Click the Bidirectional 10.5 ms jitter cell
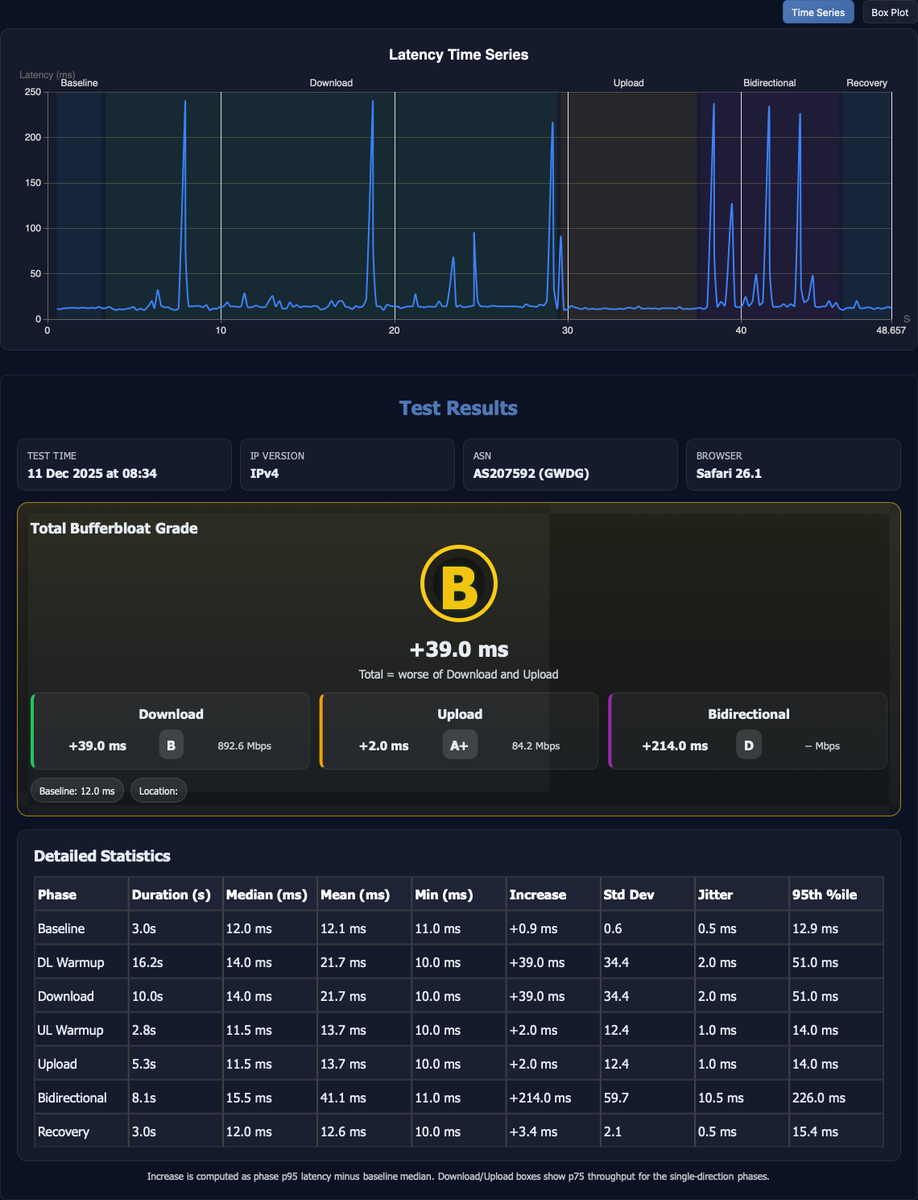Screen dimensions: 918x1200 click(740, 1098)
